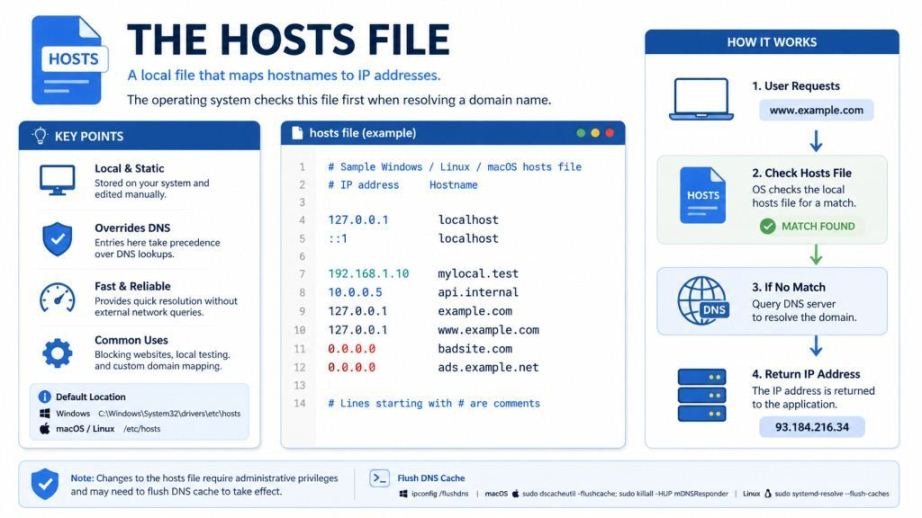The height and width of the screenshot is (518, 922).
Task: Click the server stack icon beside Return IP Address
Action: (x=701, y=395)
